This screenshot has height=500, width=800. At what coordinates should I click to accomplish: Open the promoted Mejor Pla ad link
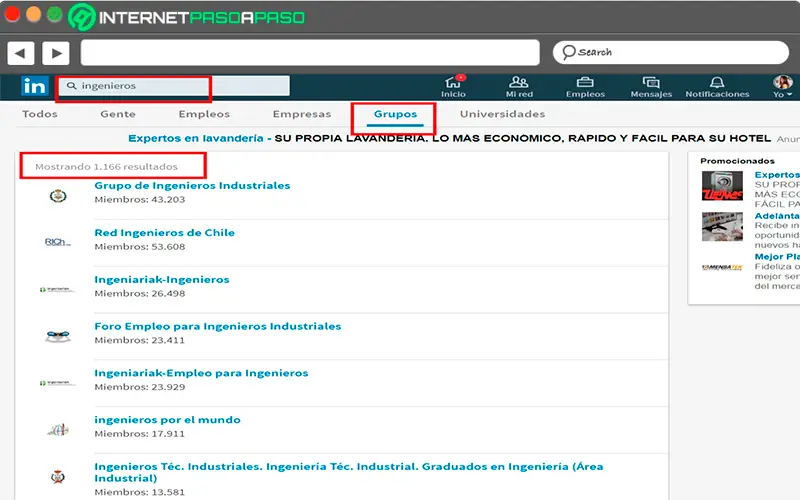point(777,257)
